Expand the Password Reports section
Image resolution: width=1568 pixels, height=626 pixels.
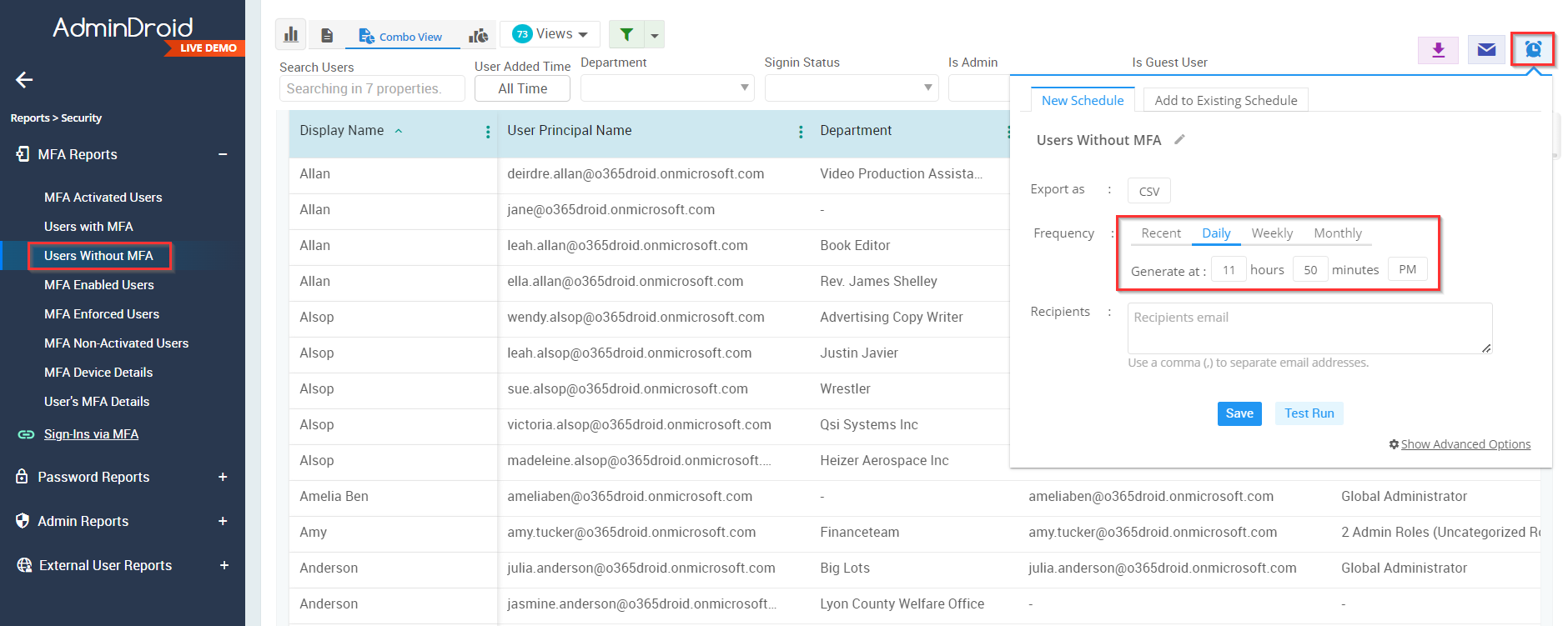pyautogui.click(x=223, y=477)
